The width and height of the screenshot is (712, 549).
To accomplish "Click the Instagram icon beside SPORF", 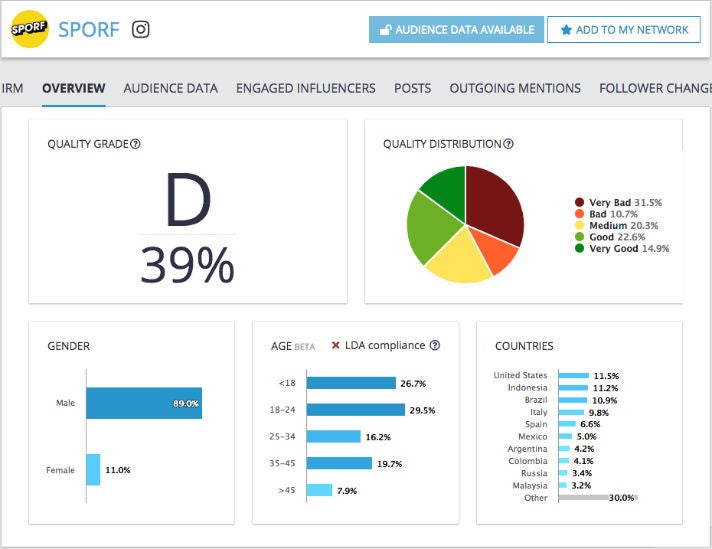I will (141, 29).
